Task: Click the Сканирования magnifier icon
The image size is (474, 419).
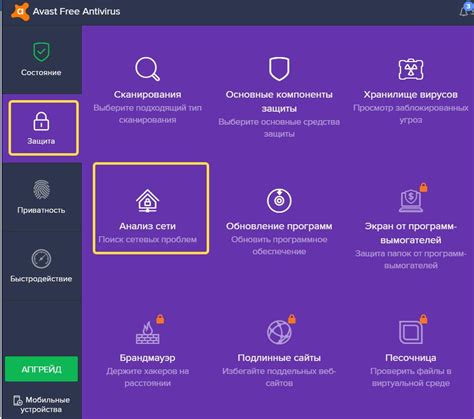Action: coord(147,69)
